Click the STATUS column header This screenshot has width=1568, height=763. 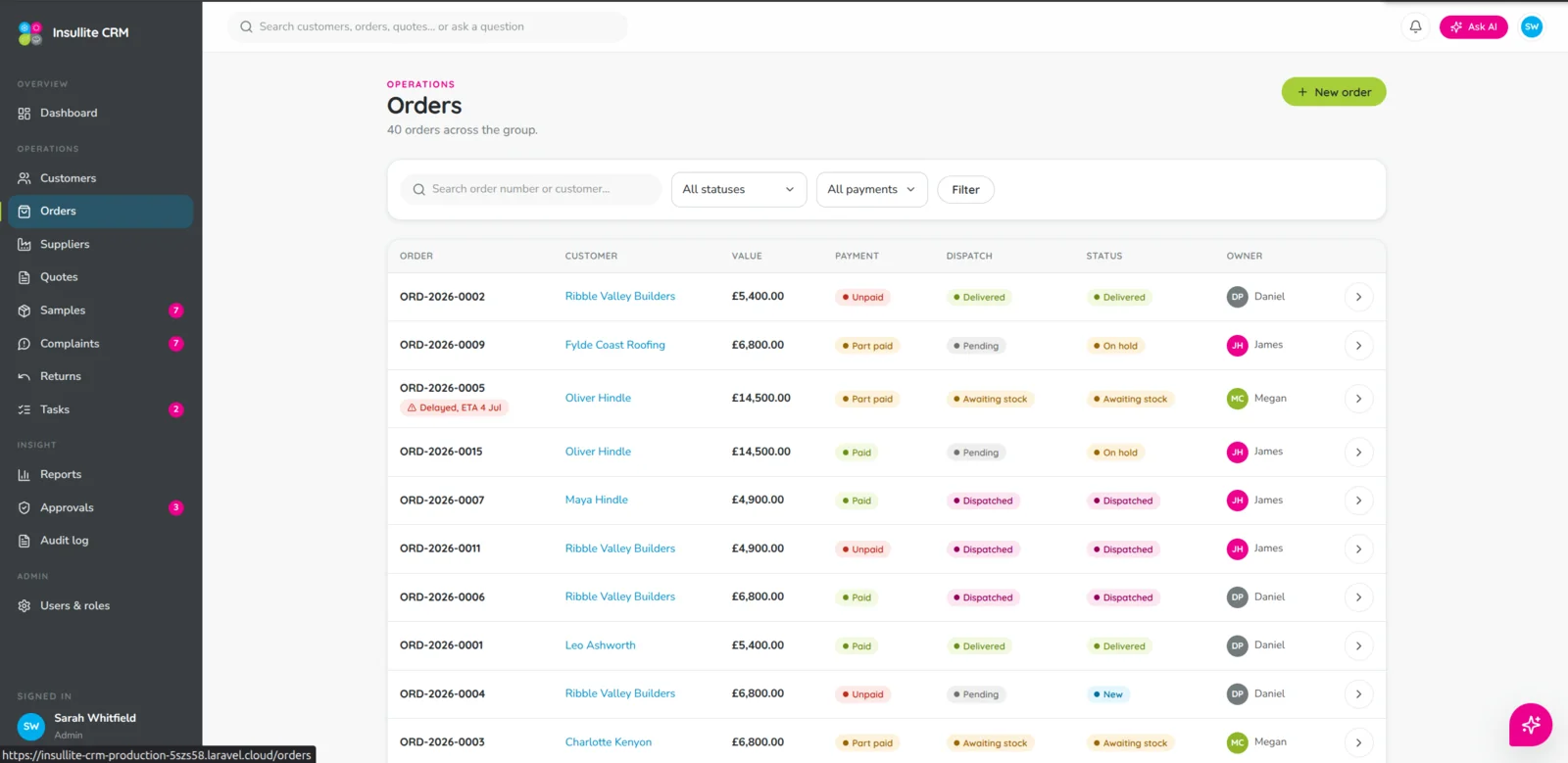(x=1103, y=256)
